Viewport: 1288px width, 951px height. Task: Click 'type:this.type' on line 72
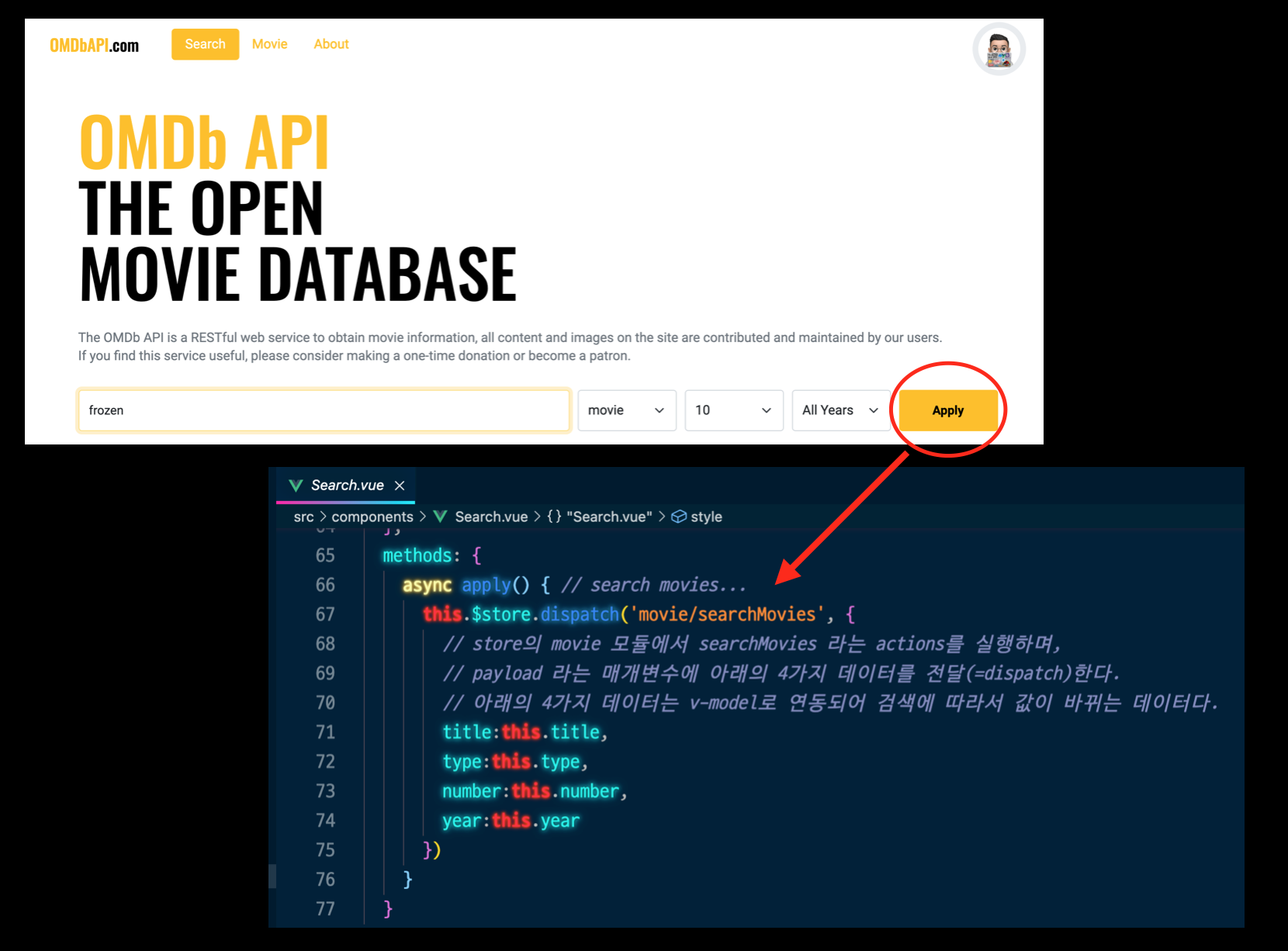pos(511,762)
